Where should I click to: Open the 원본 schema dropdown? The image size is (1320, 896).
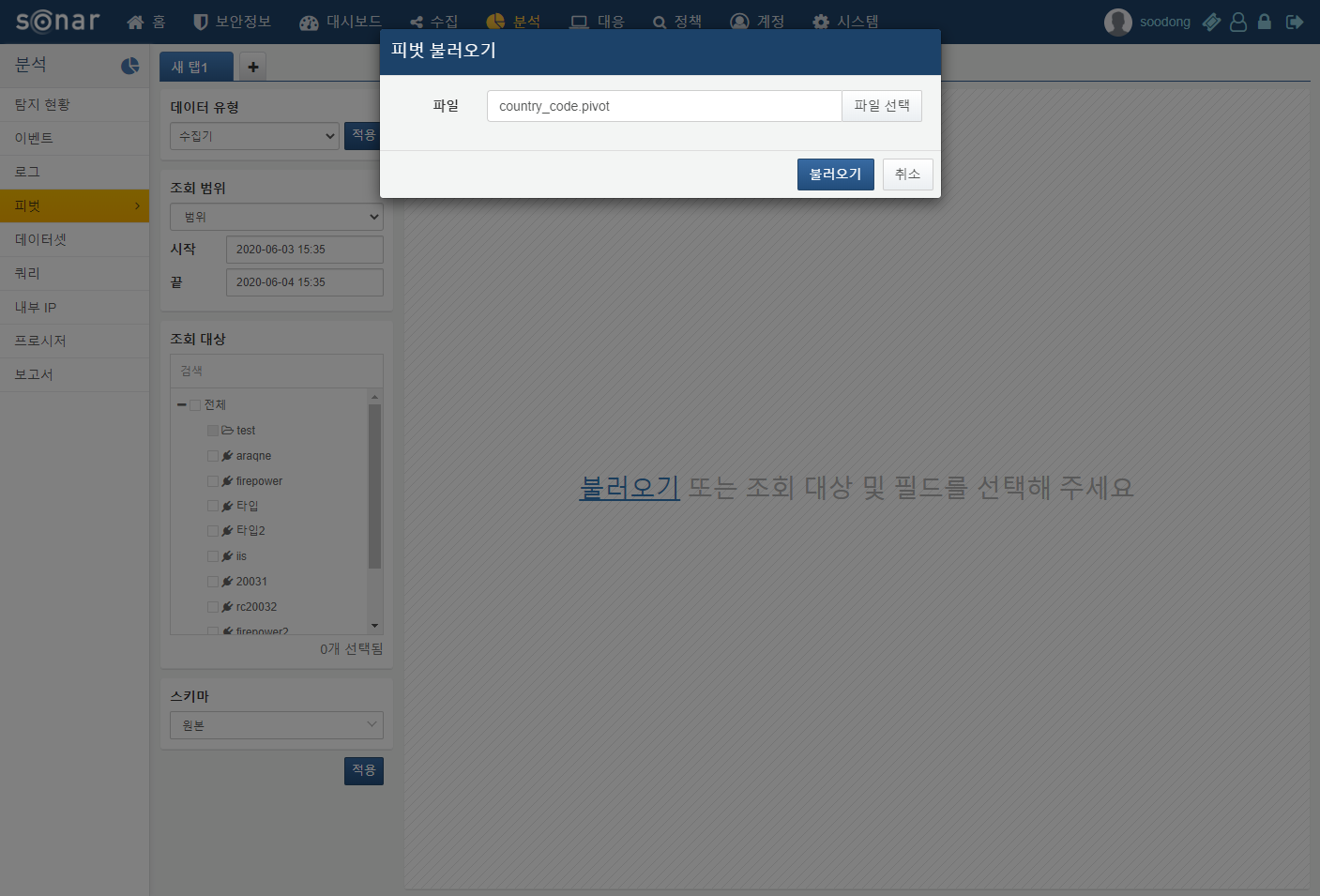tap(277, 725)
